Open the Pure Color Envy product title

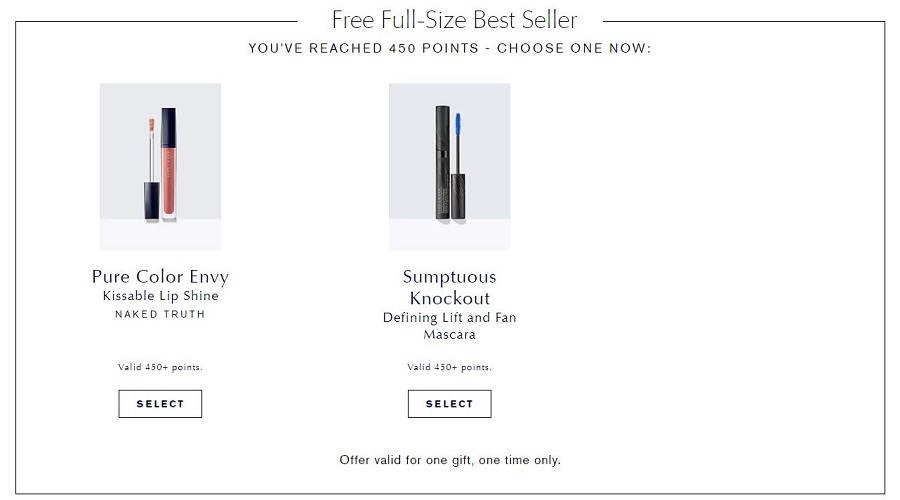click(160, 277)
